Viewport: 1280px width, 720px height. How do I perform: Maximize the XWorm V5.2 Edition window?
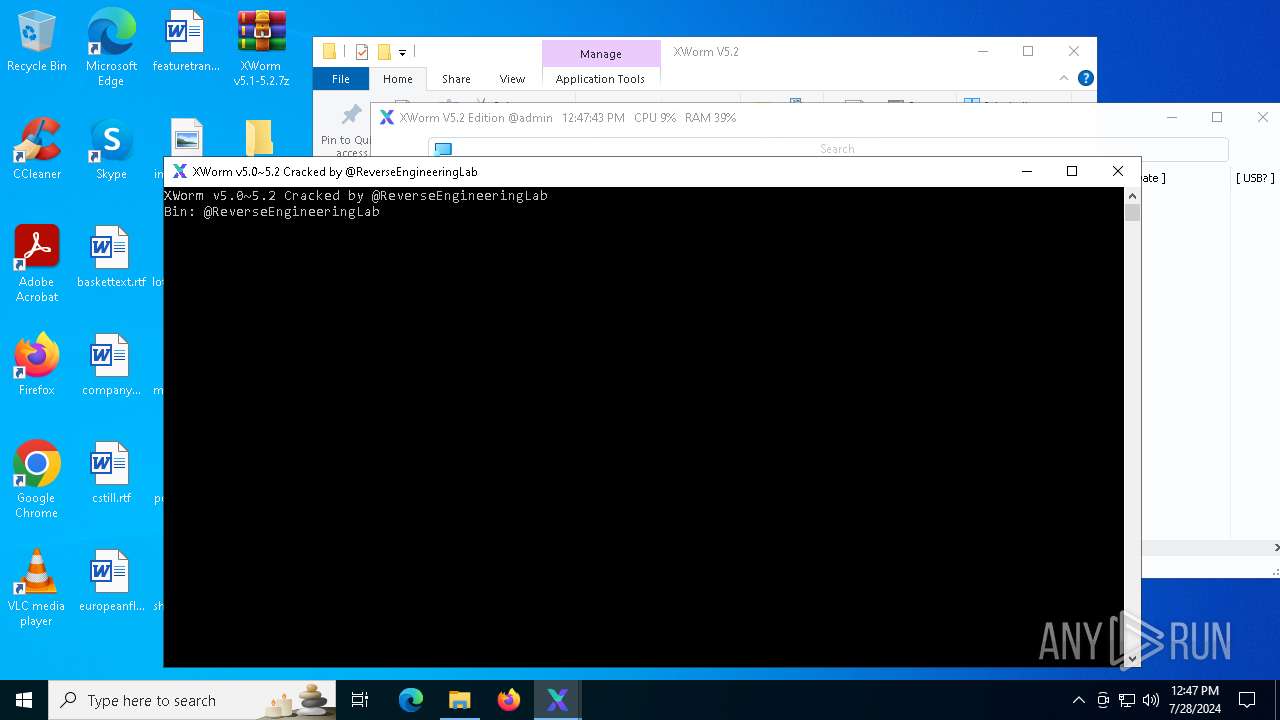pyautogui.click(x=1217, y=117)
